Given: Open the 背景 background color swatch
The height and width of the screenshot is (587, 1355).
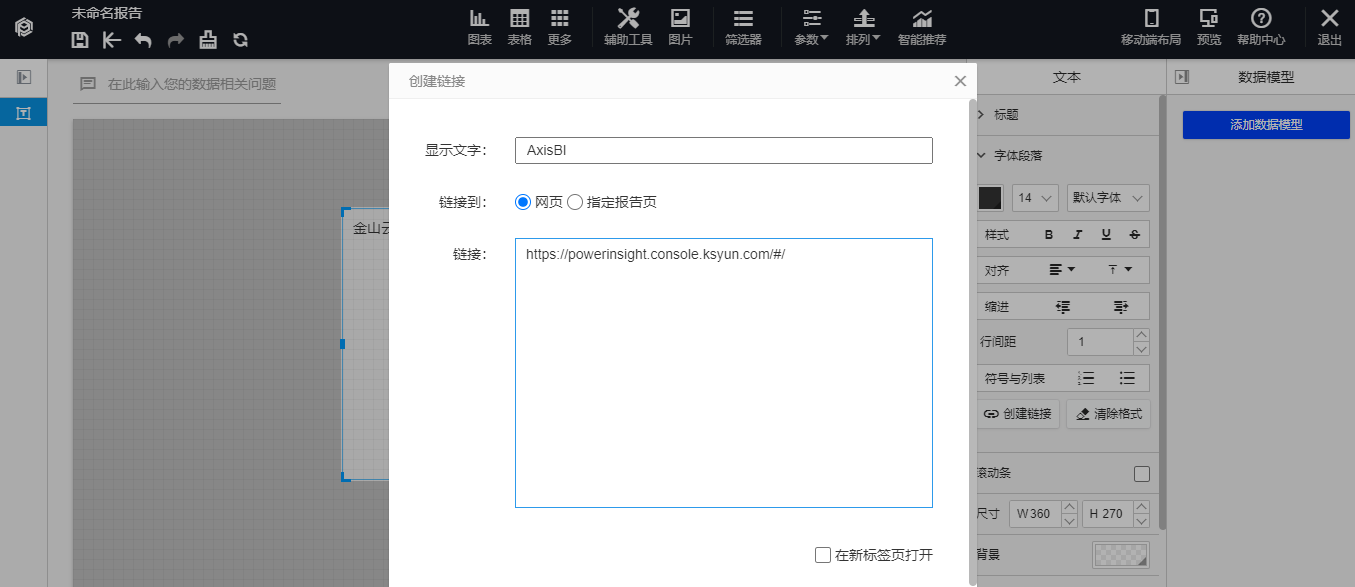Looking at the screenshot, I should click(1121, 555).
